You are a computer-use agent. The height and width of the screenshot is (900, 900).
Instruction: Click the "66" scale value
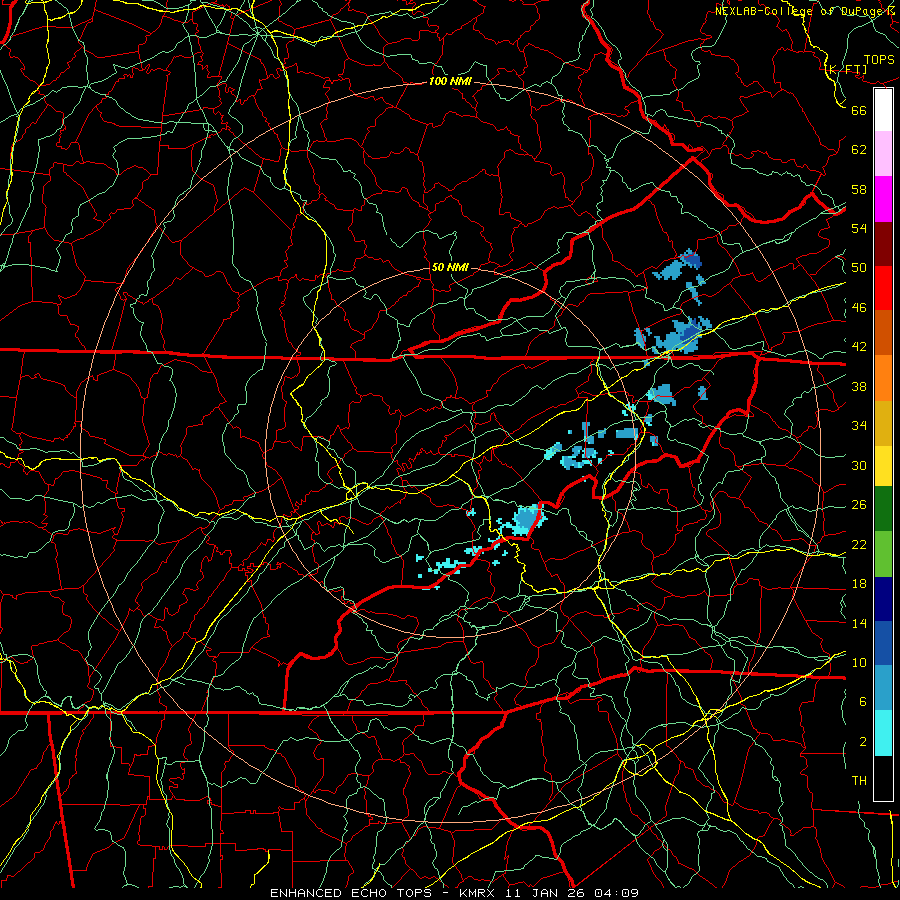coord(859,111)
